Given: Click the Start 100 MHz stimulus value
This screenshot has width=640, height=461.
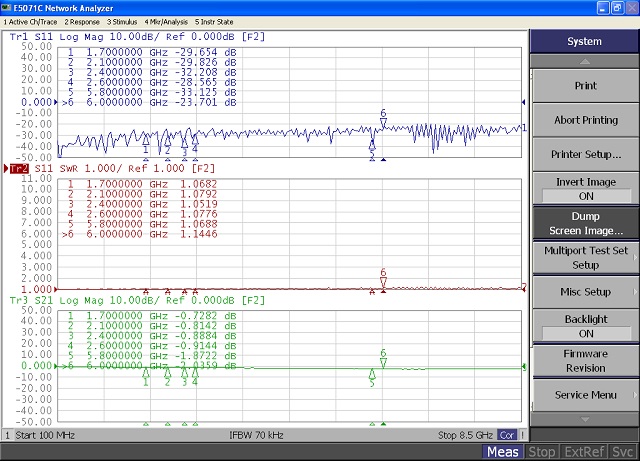Looking at the screenshot, I should click(45, 435).
